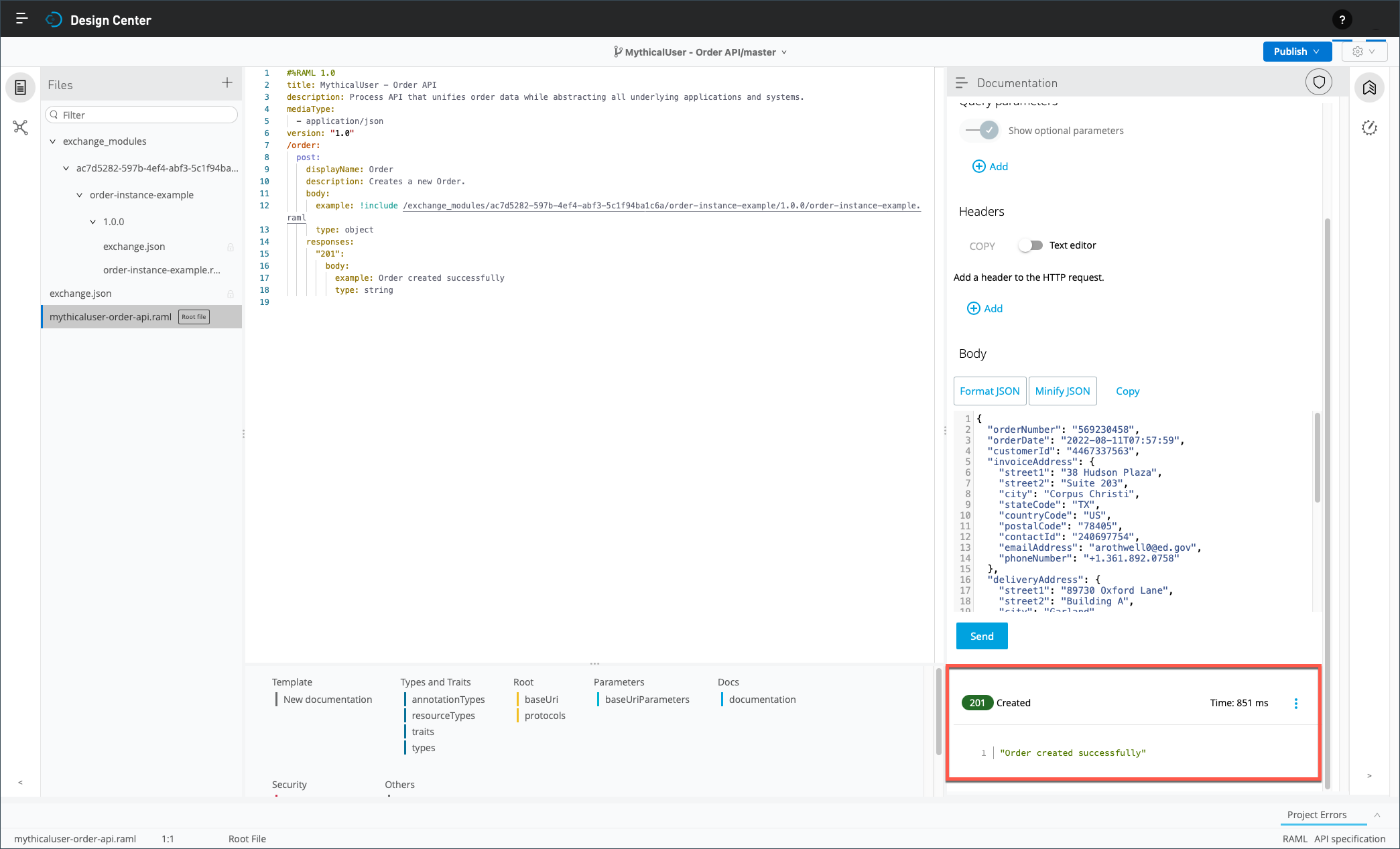Viewport: 1400px width, 849px height.
Task: Click the Minify JSON button
Action: 1062,391
